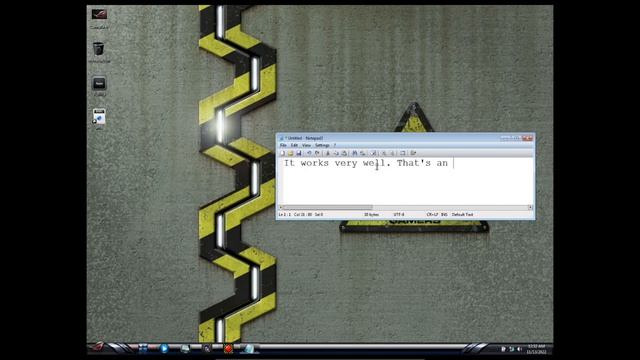Screen dimensions: 640x360
Task: Click the bytes count in status bar
Action: 371,214
